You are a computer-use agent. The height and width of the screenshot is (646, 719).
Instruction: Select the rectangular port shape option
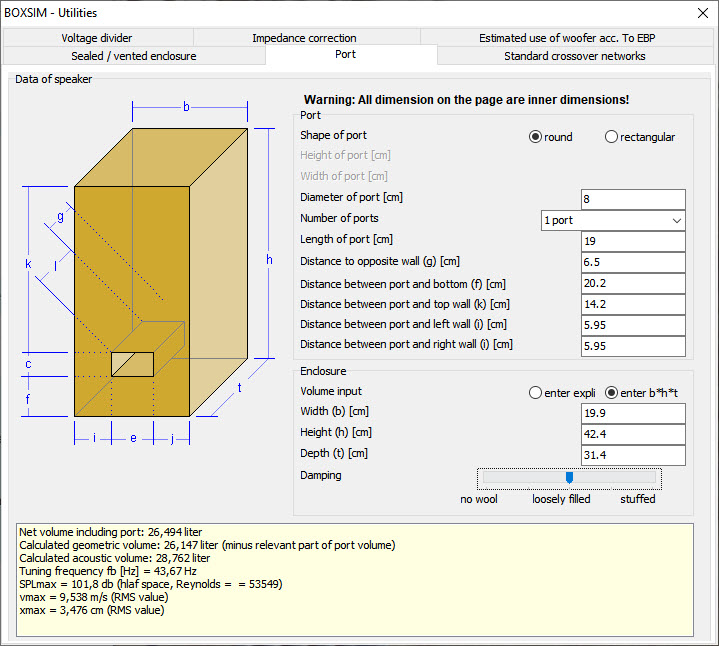point(611,137)
